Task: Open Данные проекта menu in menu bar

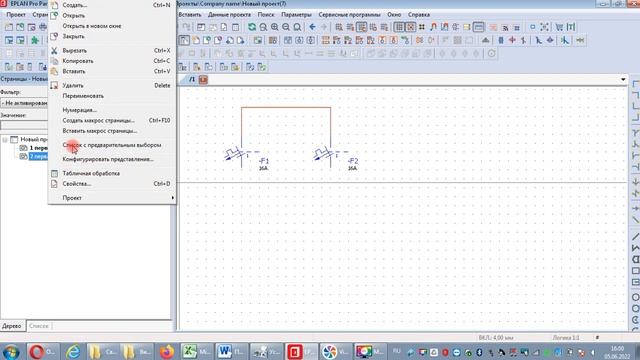Action: (x=229, y=15)
